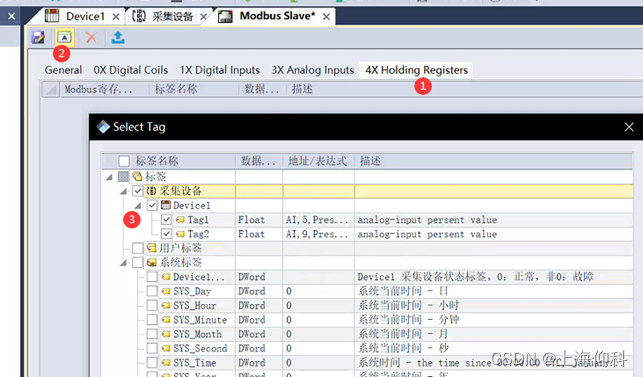The width and height of the screenshot is (643, 377).
Task: Click the Tag2 tag icon
Action: point(180,234)
